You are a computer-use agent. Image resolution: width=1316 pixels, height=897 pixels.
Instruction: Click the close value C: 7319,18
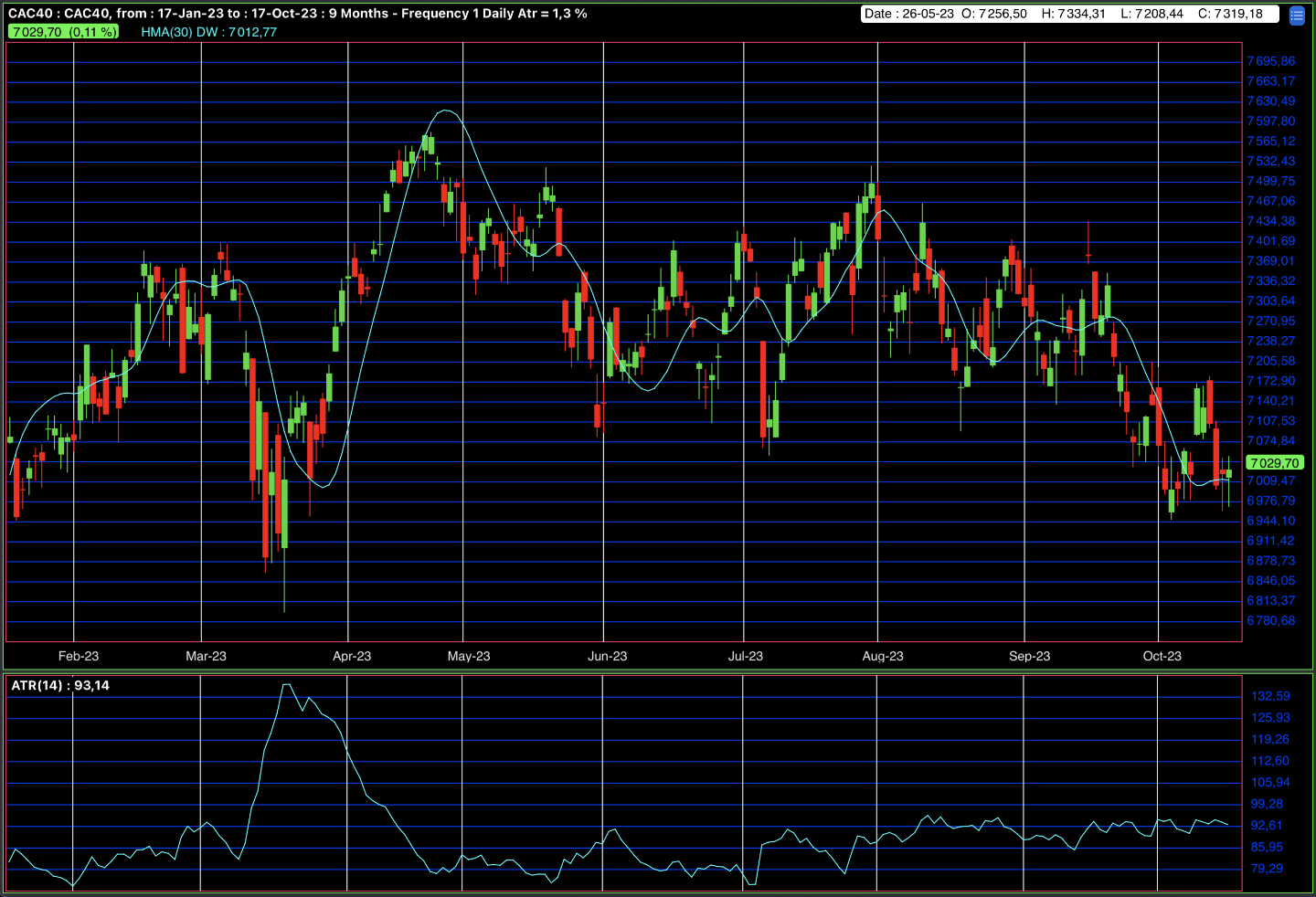coord(1230,14)
